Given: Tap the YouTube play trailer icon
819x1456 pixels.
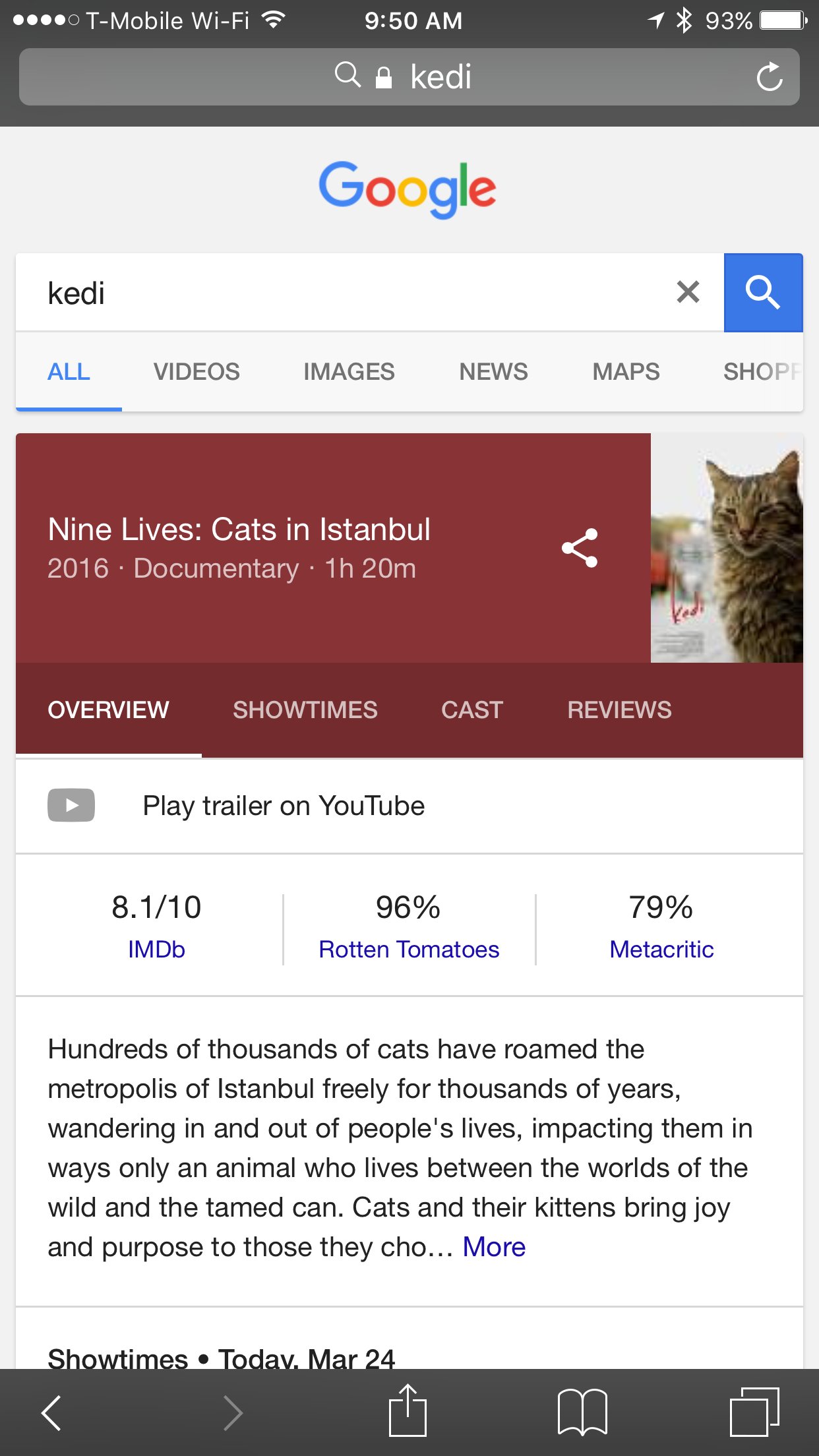Looking at the screenshot, I should (x=71, y=805).
